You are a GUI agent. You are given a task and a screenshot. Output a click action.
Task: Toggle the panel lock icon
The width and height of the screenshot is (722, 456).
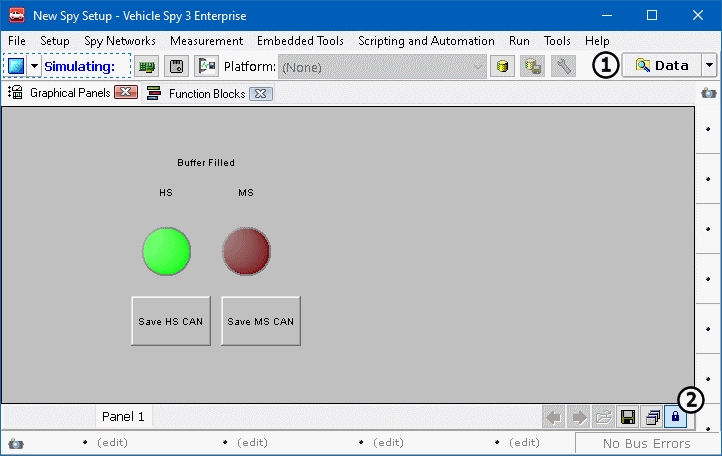(676, 416)
